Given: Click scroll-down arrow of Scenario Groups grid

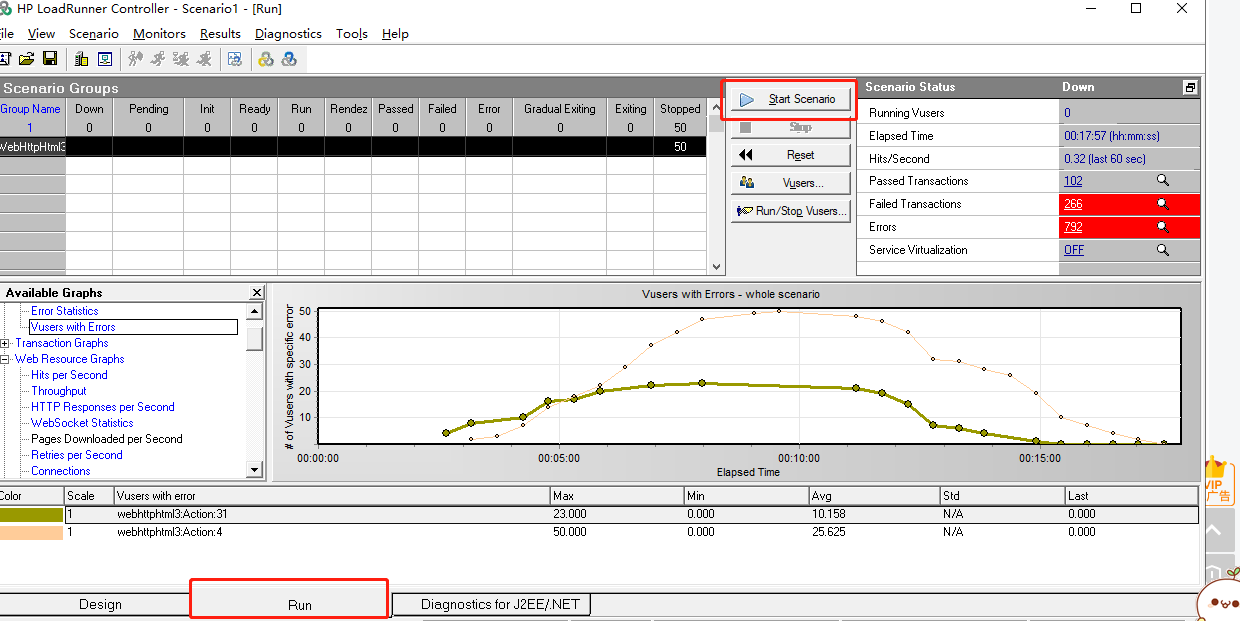Looking at the screenshot, I should point(715,267).
